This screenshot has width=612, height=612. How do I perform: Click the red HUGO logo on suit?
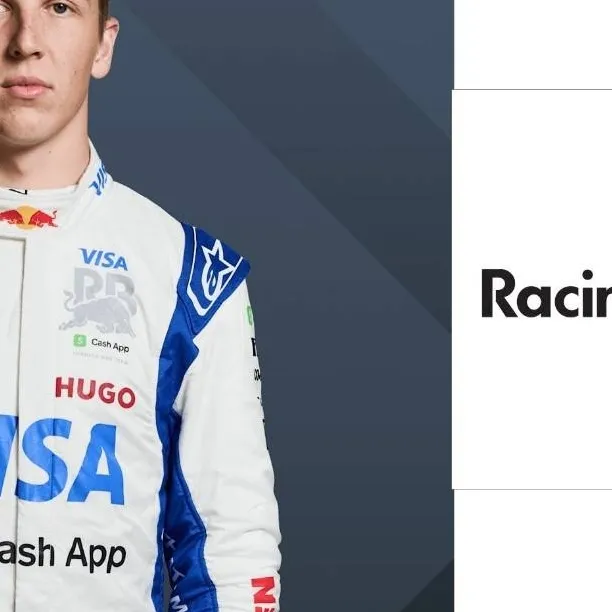96,392
